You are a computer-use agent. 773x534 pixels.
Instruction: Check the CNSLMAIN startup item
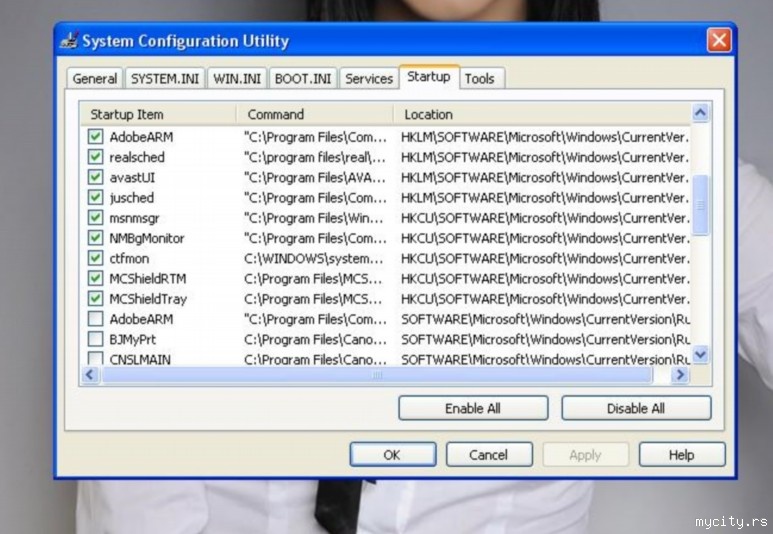(x=95, y=358)
